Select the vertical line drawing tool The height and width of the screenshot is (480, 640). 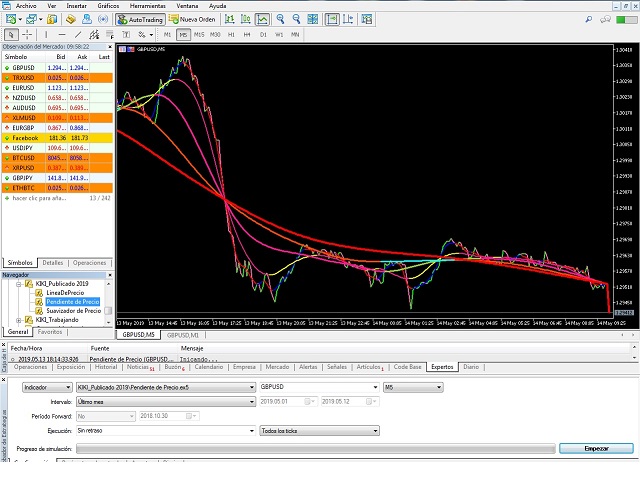(x=47, y=35)
